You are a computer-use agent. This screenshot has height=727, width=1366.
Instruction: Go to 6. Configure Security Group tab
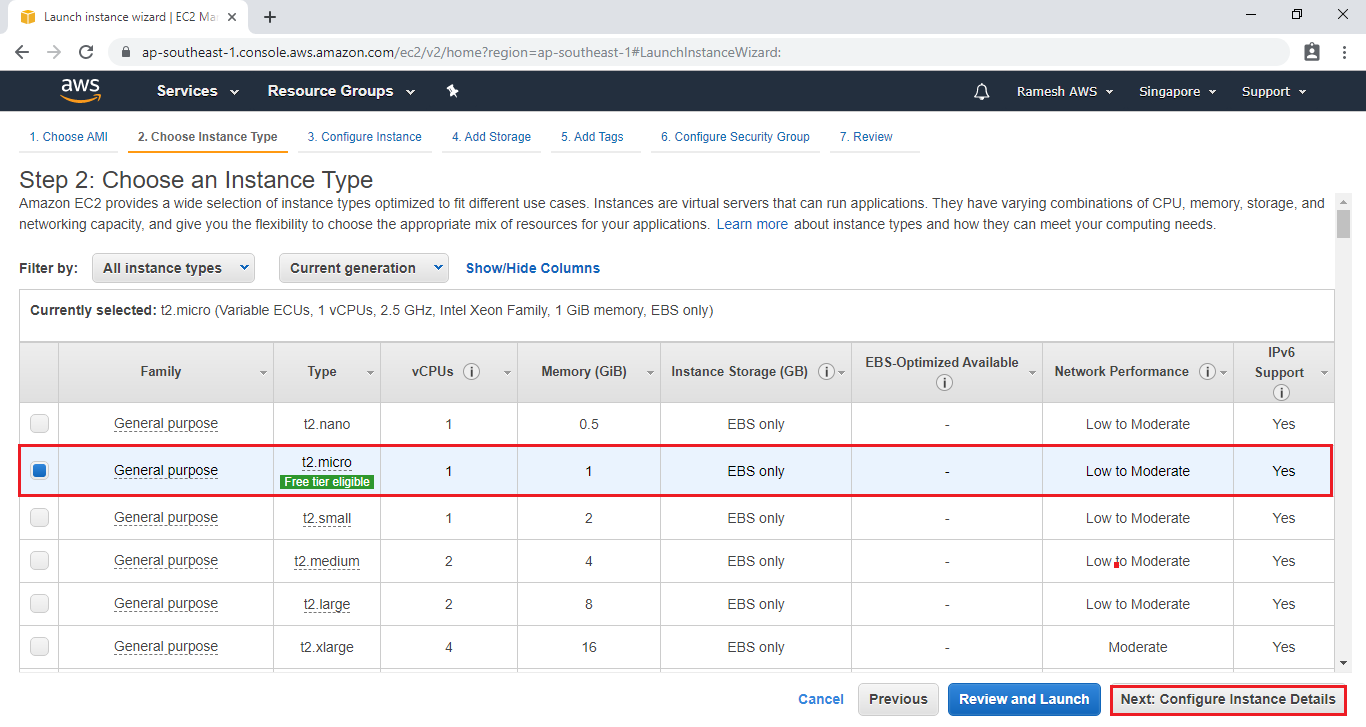click(x=735, y=137)
